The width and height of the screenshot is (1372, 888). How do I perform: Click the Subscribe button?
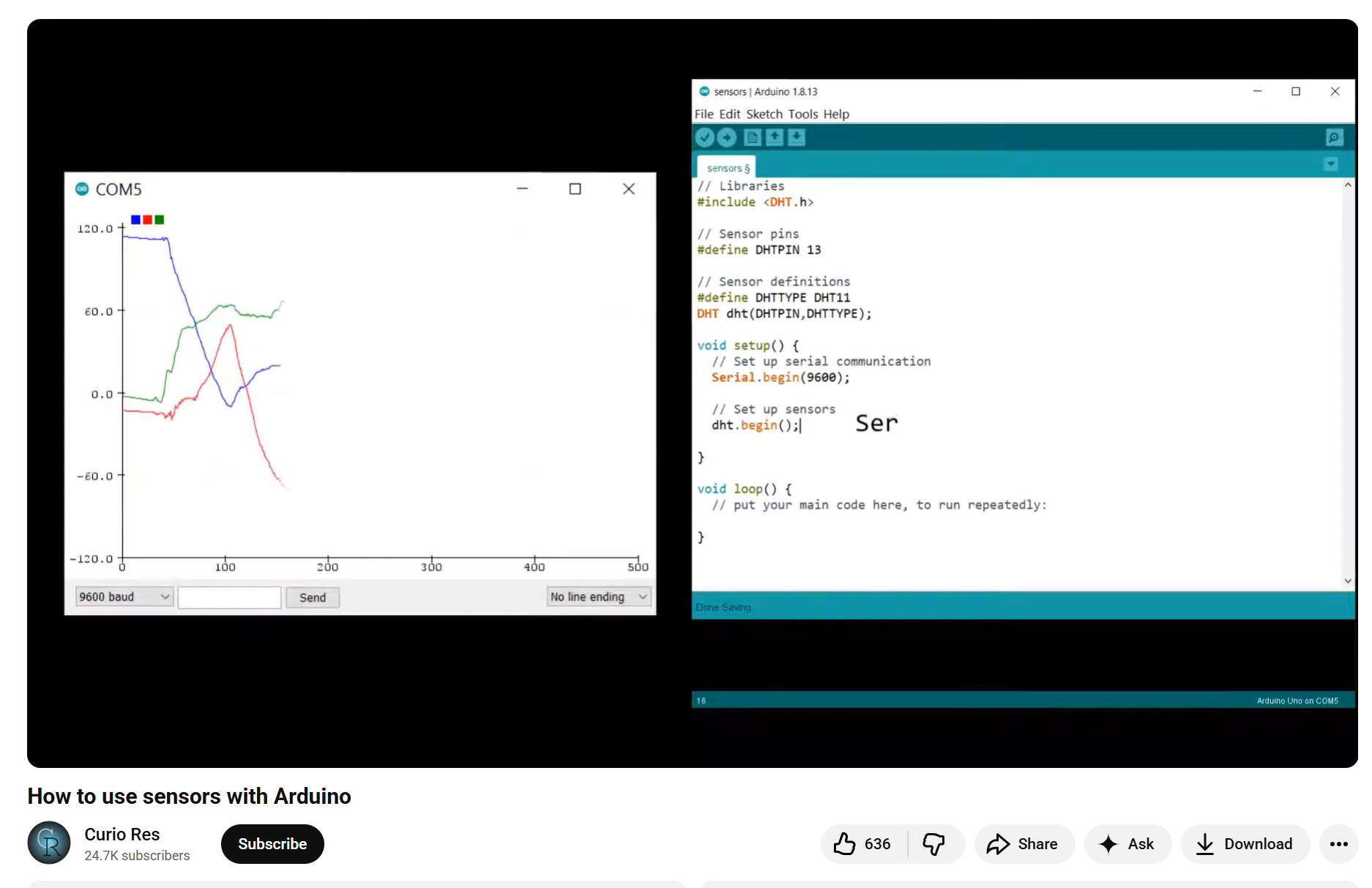272,843
